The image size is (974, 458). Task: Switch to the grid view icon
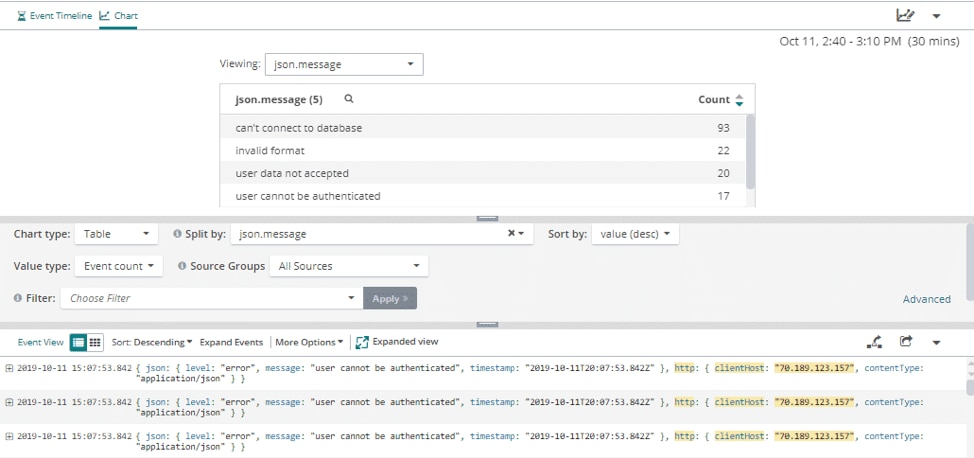pos(95,342)
